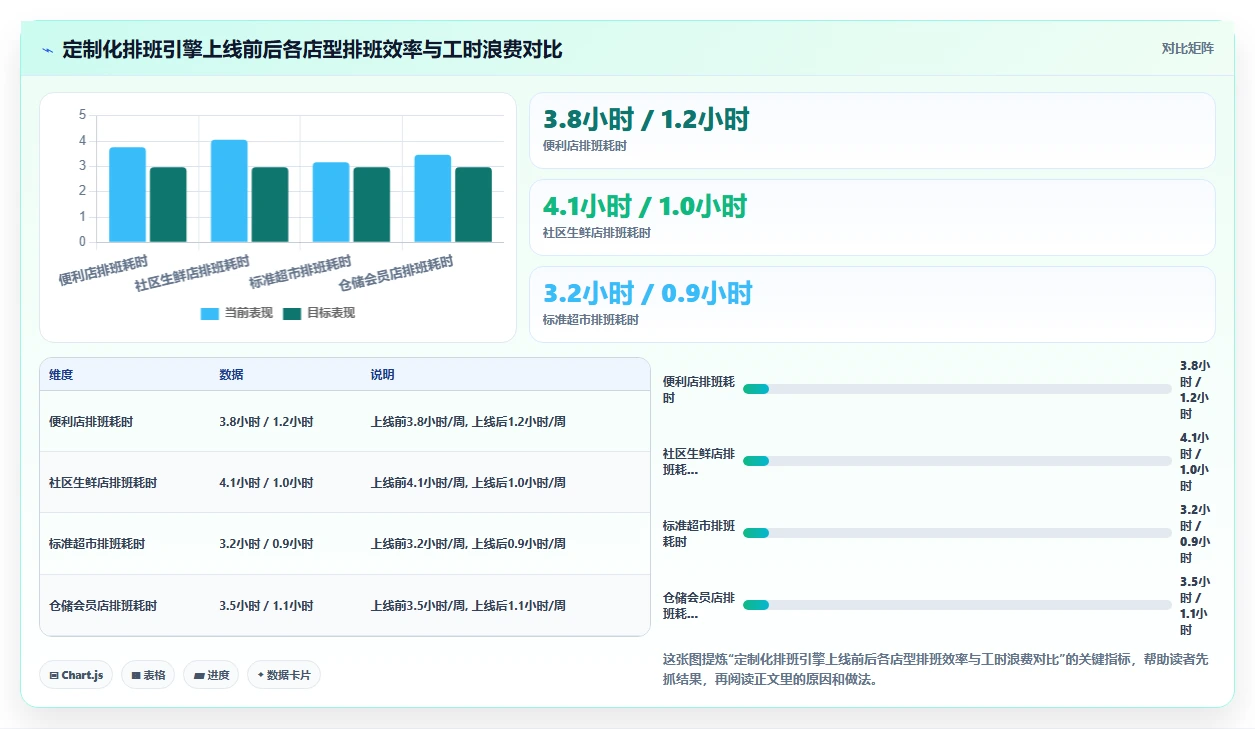Click the chart x-axis label 仓储会员店排班耗时
The height and width of the screenshot is (729, 1255).
click(x=396, y=272)
